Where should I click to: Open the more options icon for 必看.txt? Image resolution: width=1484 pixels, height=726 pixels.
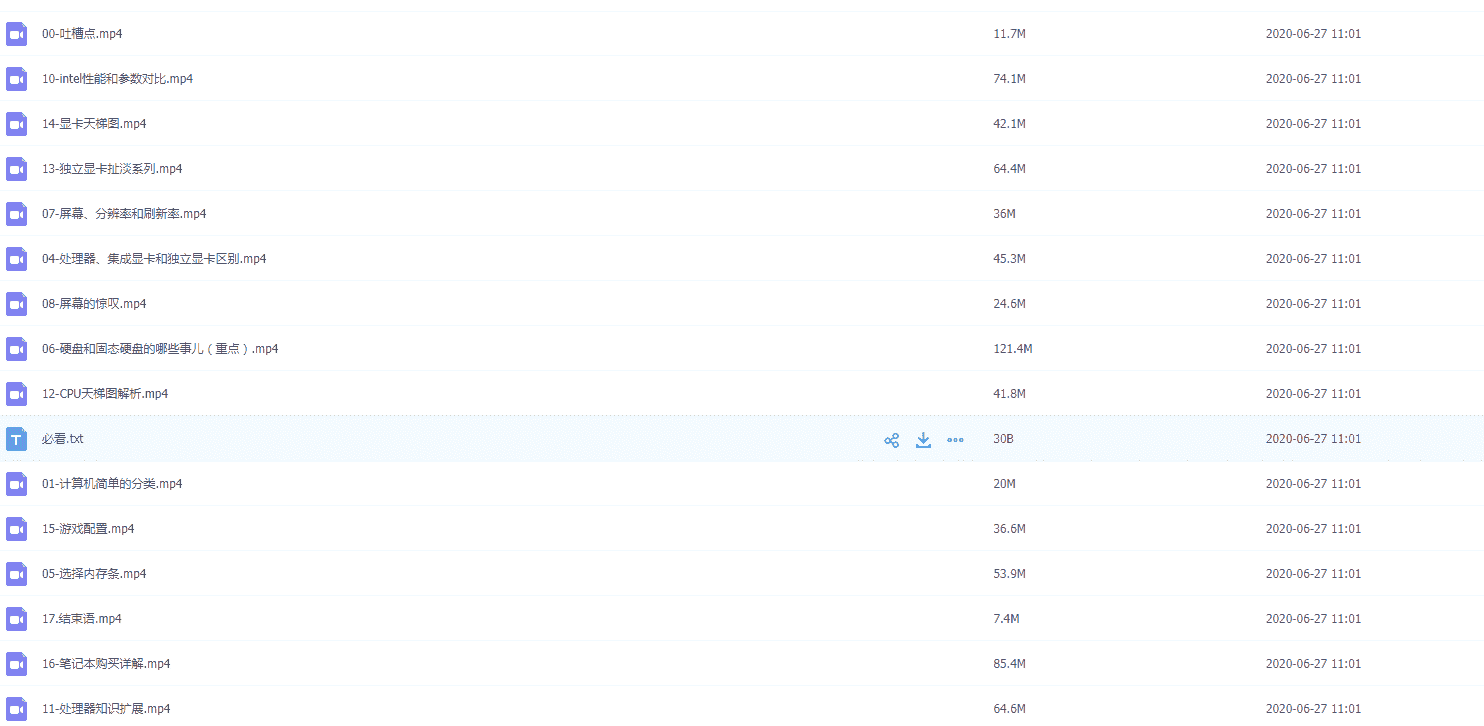(x=955, y=440)
